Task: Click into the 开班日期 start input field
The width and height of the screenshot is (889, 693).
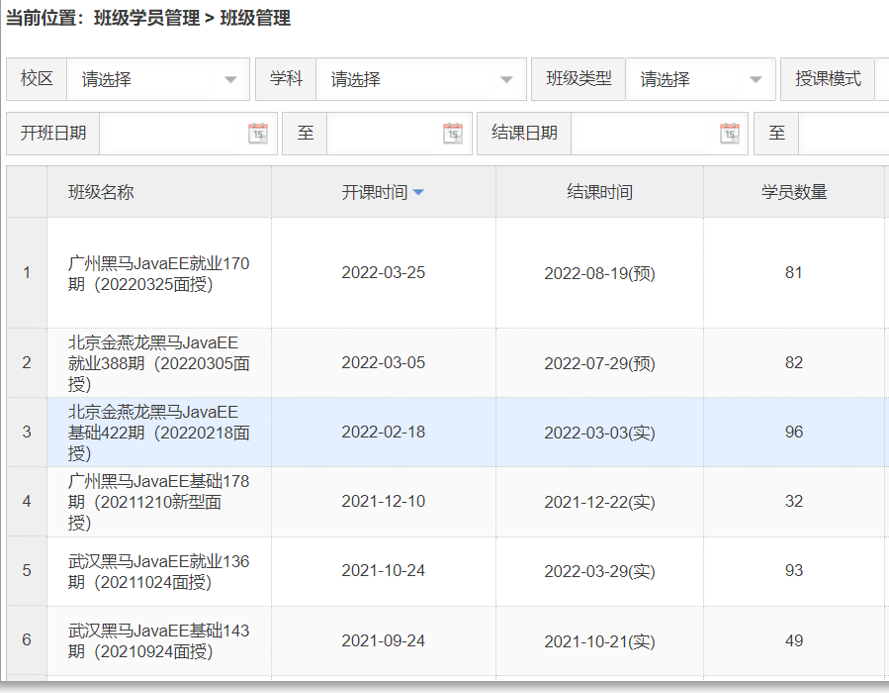Action: pyautogui.click(x=172, y=134)
